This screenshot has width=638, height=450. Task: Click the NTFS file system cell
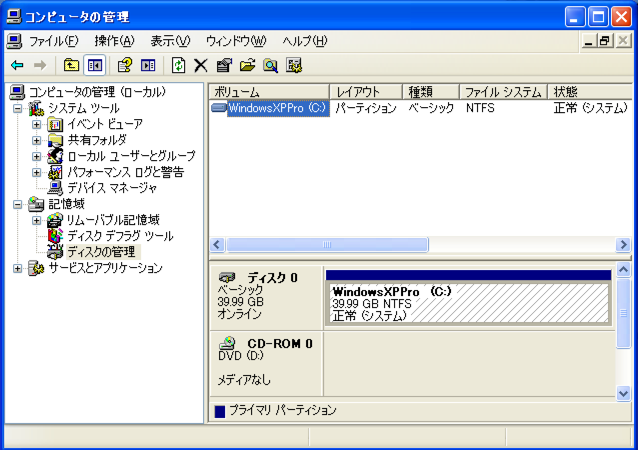click(x=480, y=108)
